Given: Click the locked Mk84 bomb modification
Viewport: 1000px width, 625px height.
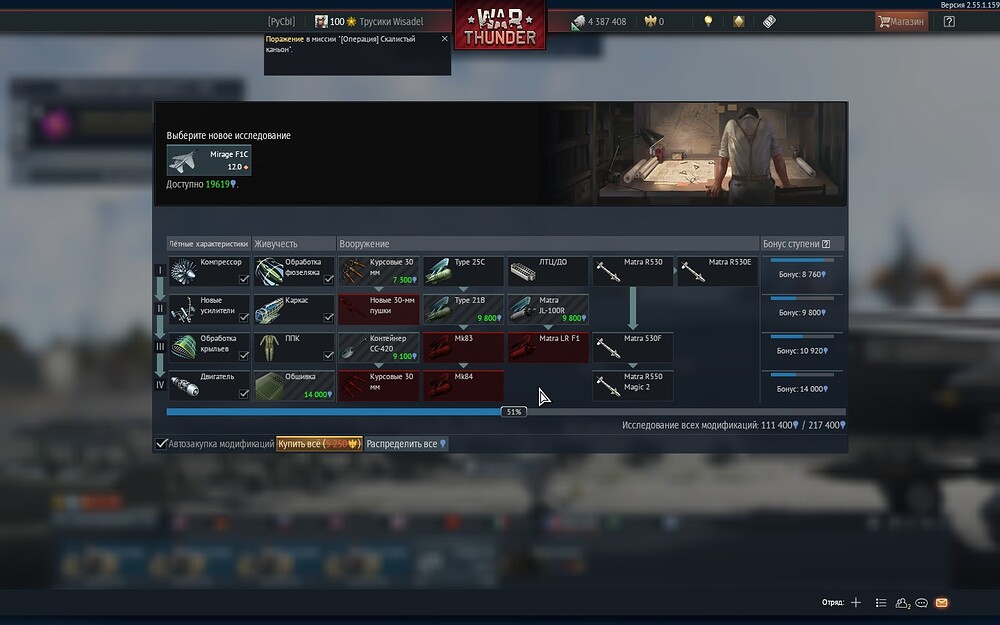Looking at the screenshot, I should pos(463,386).
